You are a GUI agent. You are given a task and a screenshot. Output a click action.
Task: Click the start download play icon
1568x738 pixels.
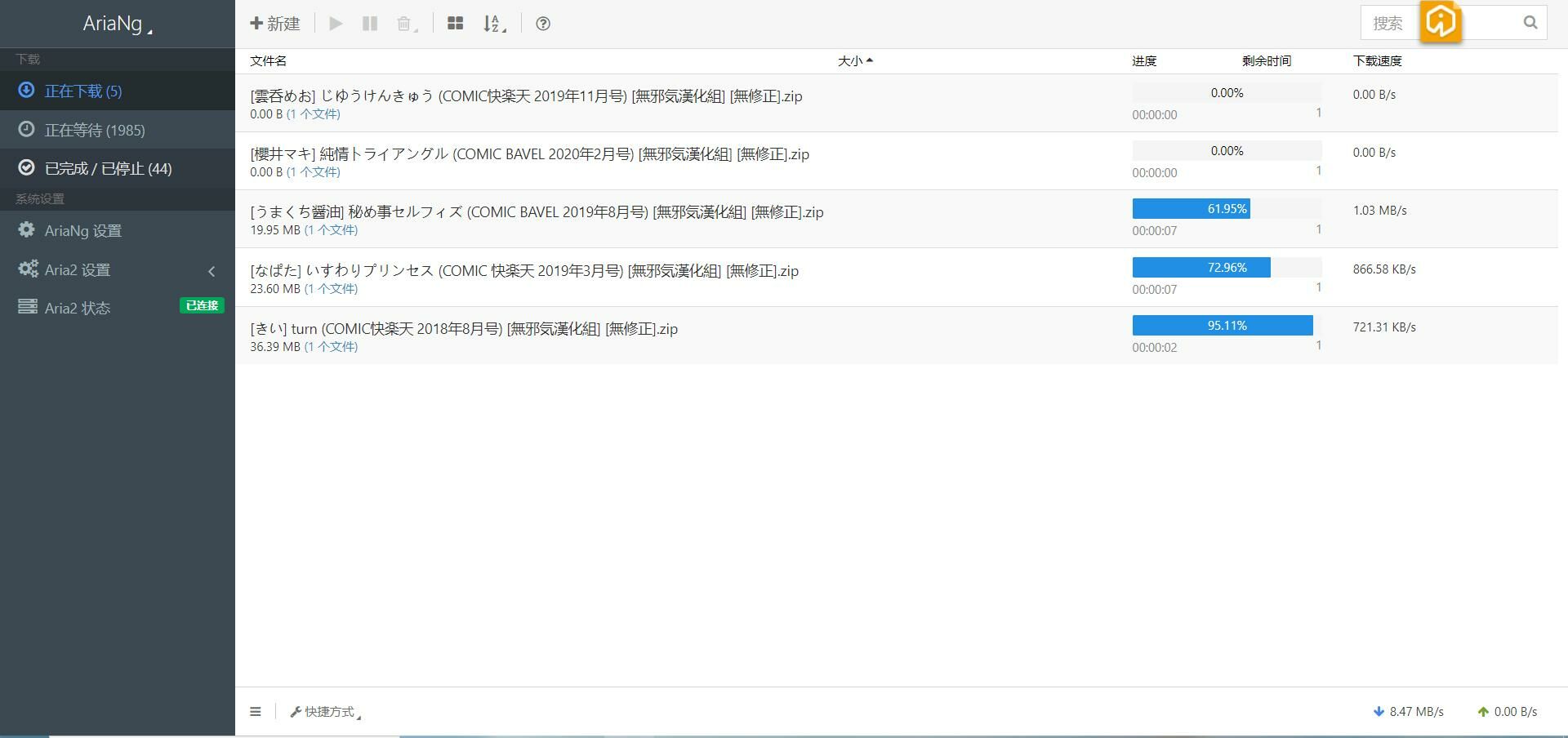336,24
